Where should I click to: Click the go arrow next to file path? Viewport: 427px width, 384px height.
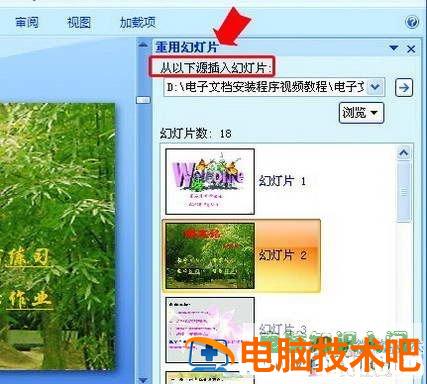point(404,88)
